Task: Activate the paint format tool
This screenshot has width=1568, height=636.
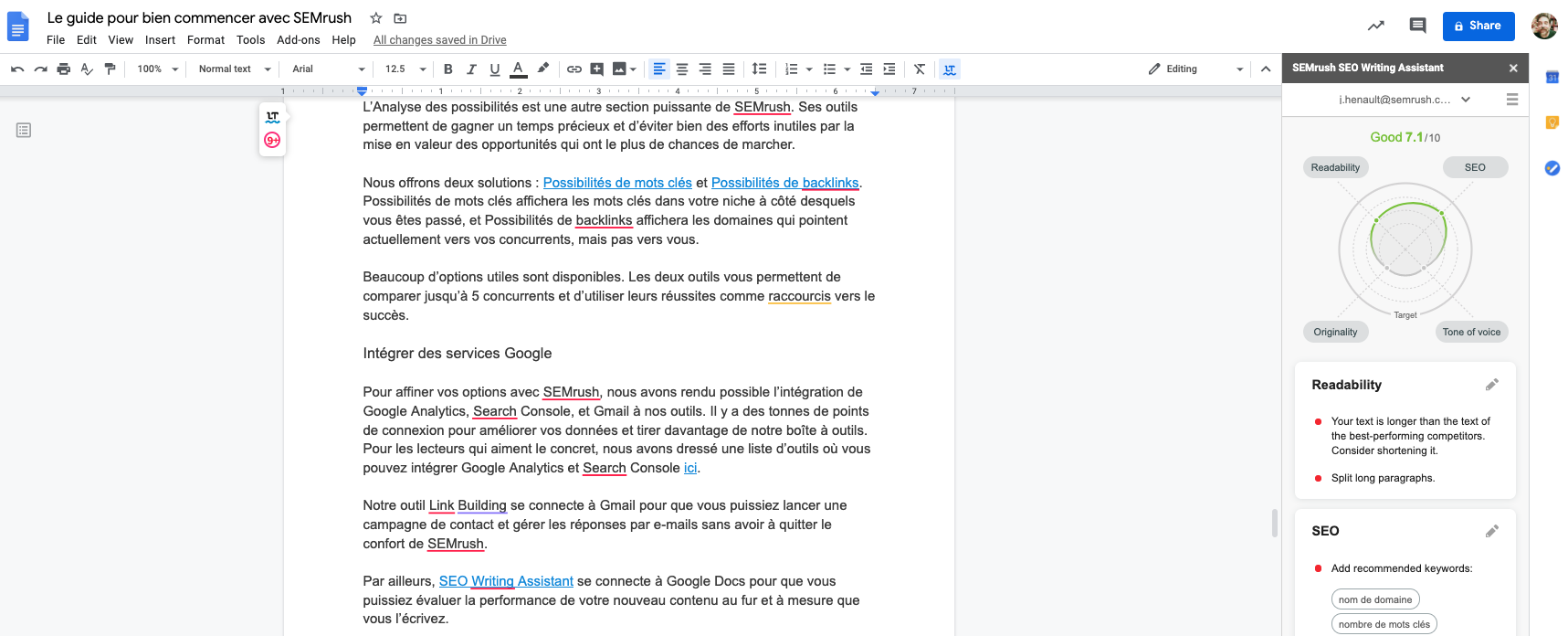Action: (x=110, y=69)
